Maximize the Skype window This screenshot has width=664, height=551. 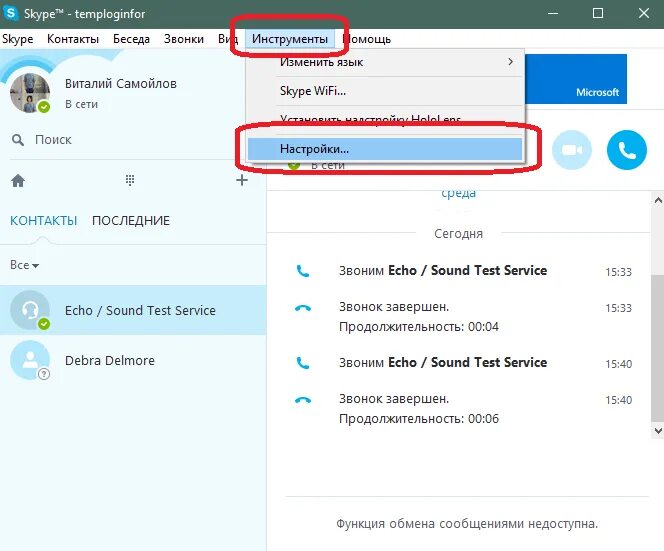pos(598,14)
